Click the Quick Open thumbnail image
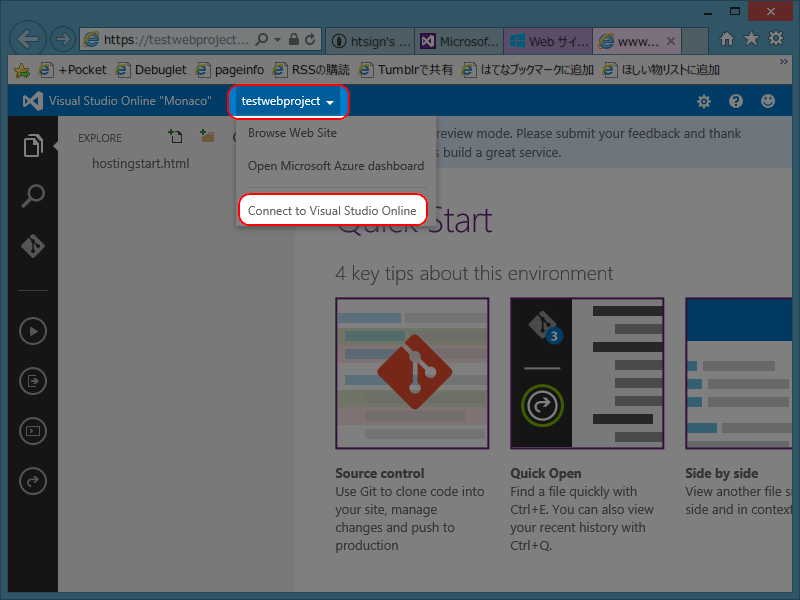800x600 pixels. click(587, 373)
